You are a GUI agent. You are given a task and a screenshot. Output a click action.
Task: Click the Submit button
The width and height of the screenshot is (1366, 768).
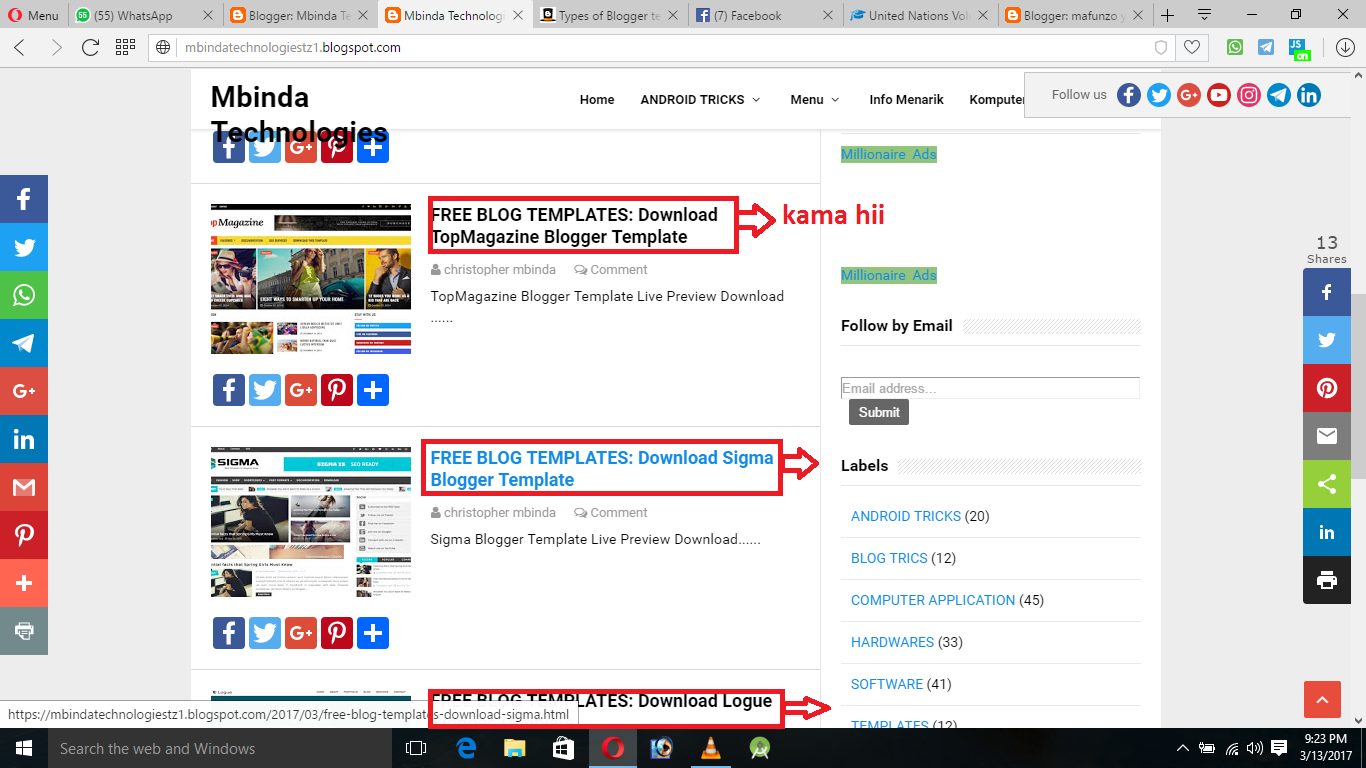click(x=879, y=412)
